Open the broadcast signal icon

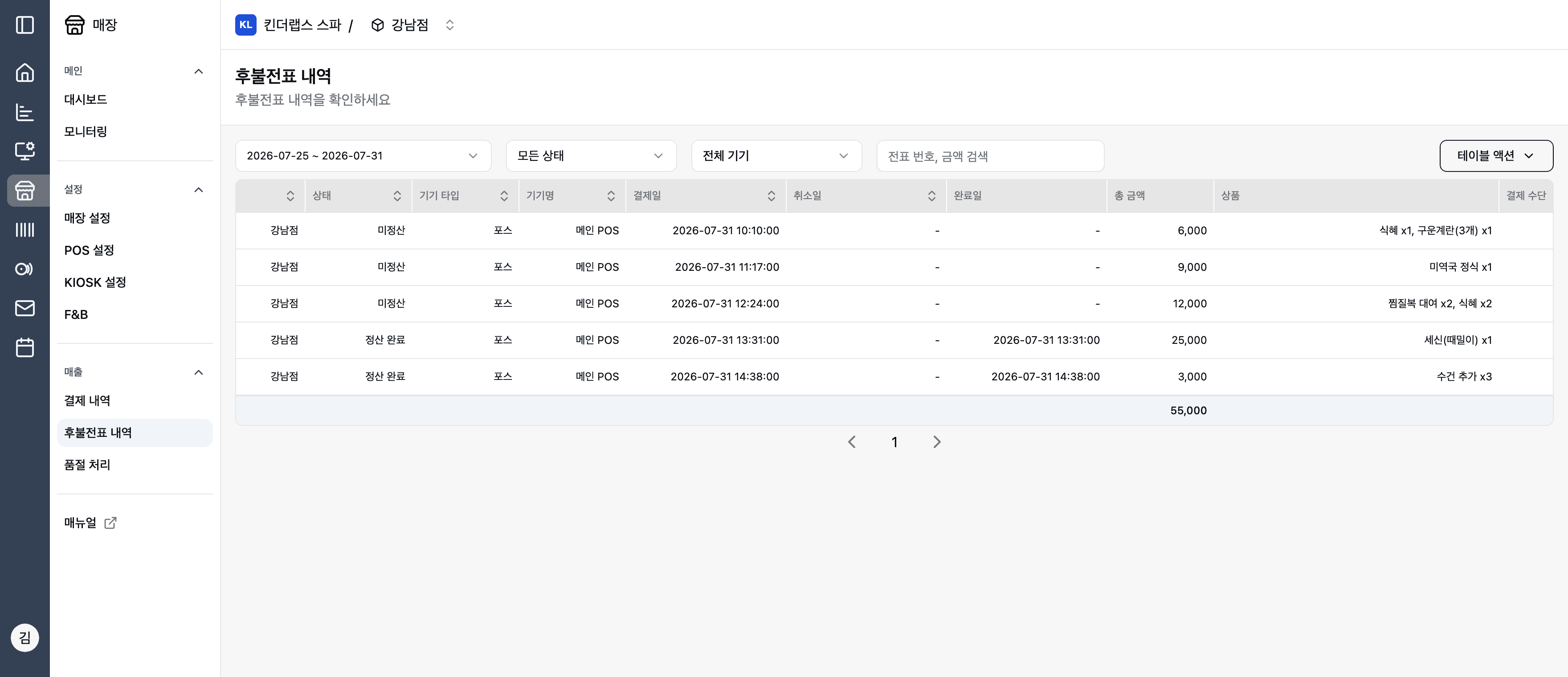pos(24,269)
